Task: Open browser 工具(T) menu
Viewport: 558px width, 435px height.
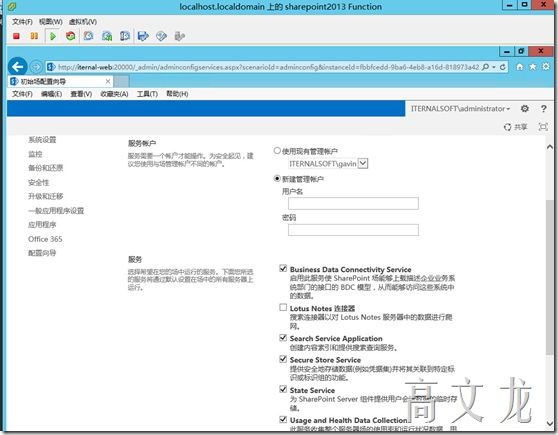Action: (x=147, y=94)
